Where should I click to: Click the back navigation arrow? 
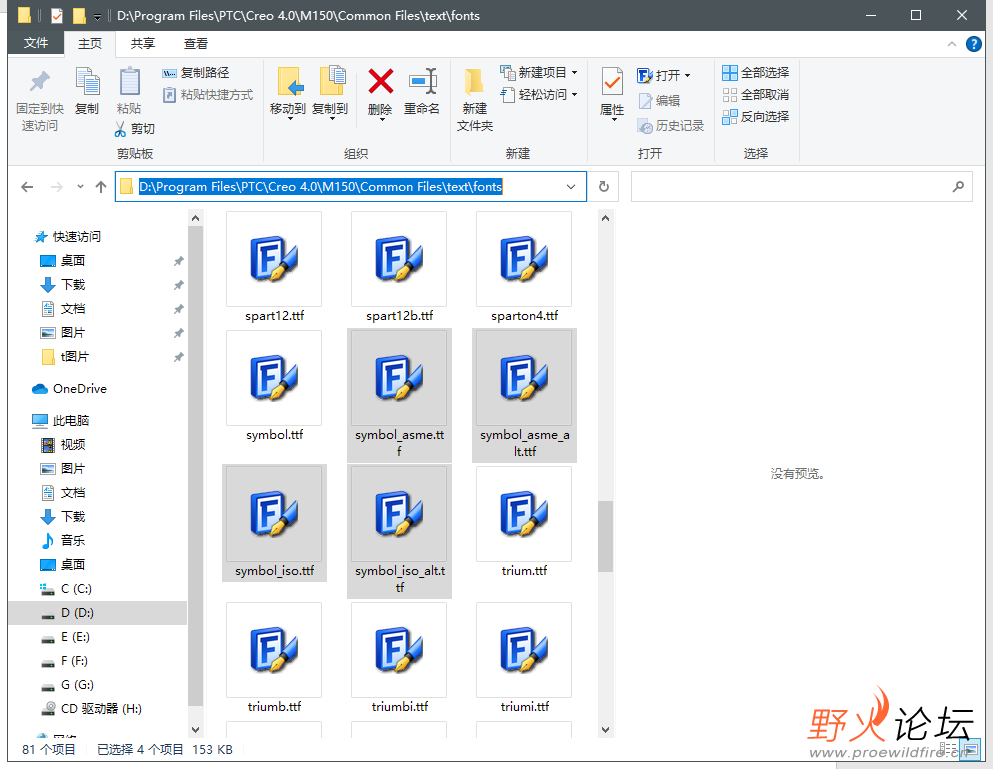pyautogui.click(x=27, y=187)
